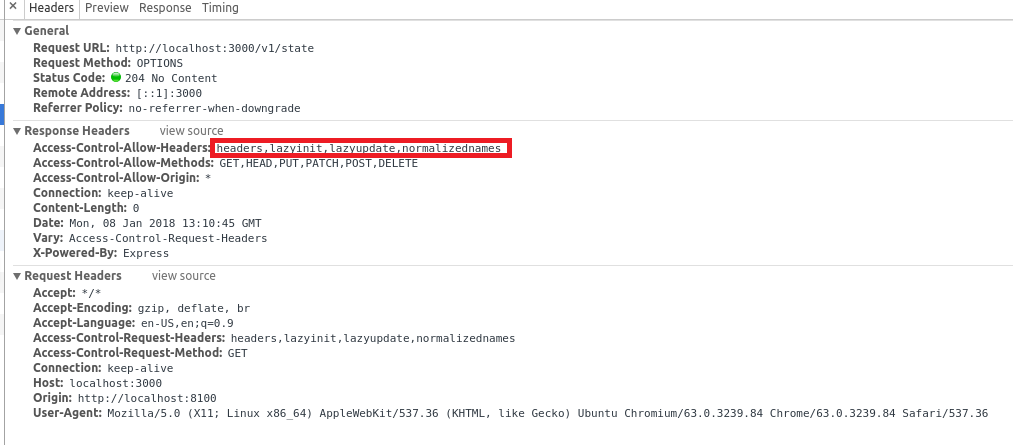This screenshot has height=445, width=1013.
Task: Select the OPTIONS request method value
Action: point(160,63)
